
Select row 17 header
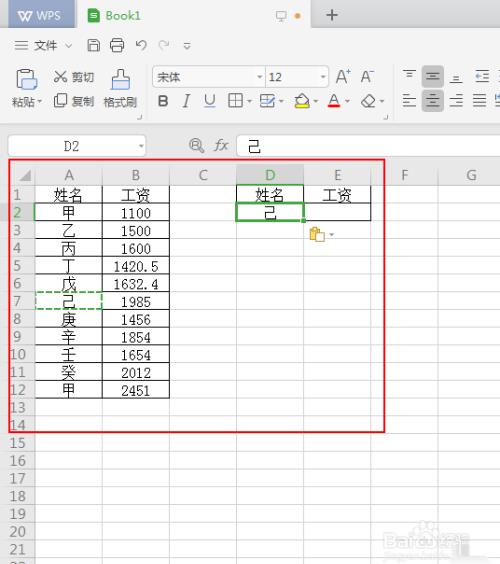tap(18, 478)
